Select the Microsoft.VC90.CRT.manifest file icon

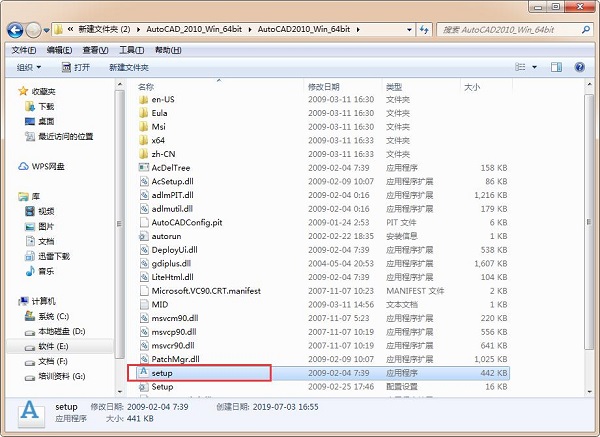[143, 291]
